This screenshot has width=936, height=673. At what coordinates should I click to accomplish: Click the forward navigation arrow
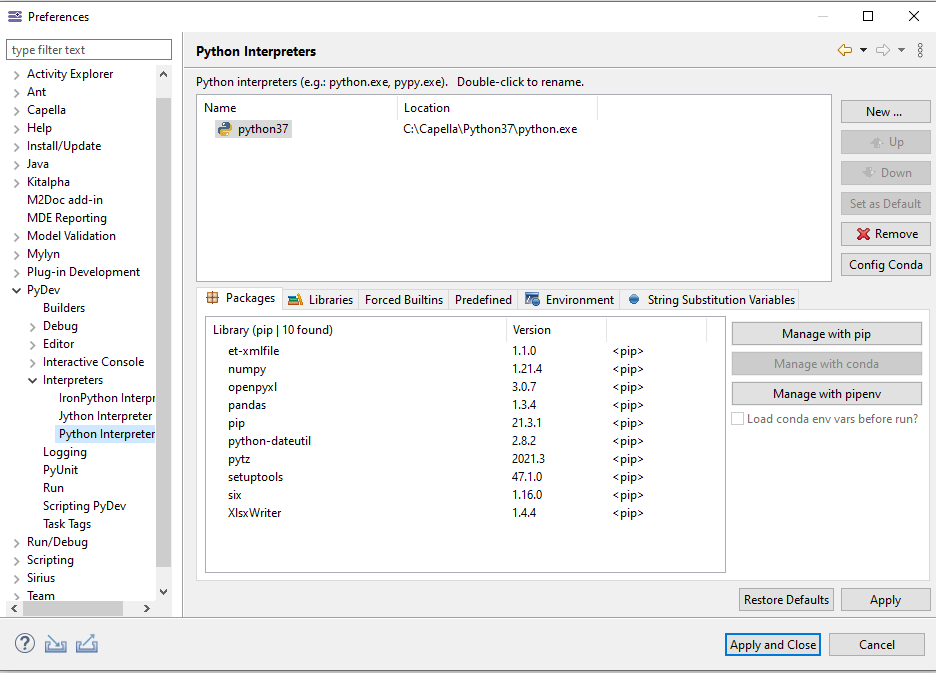[x=884, y=48]
